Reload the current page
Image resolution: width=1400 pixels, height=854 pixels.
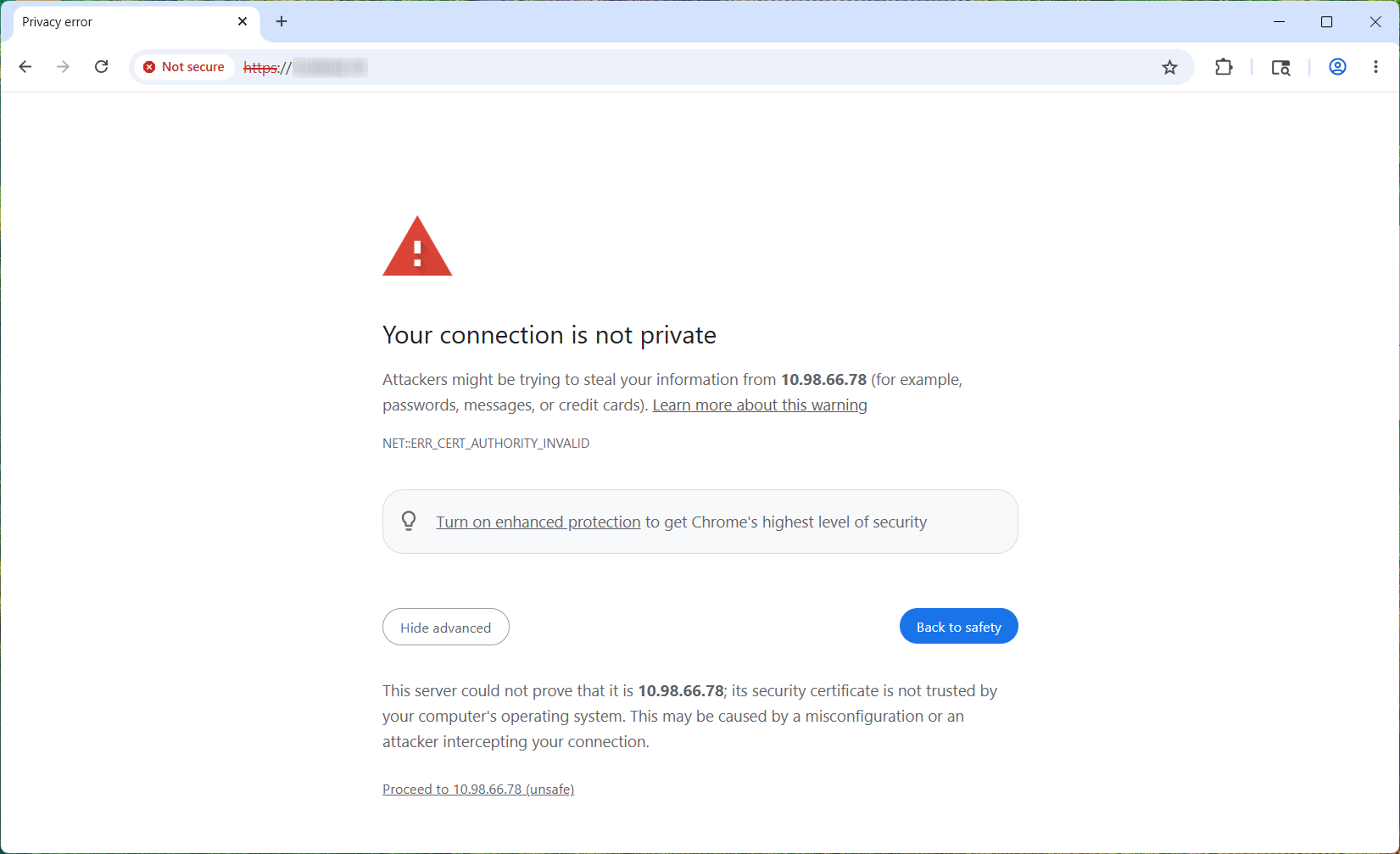click(101, 67)
